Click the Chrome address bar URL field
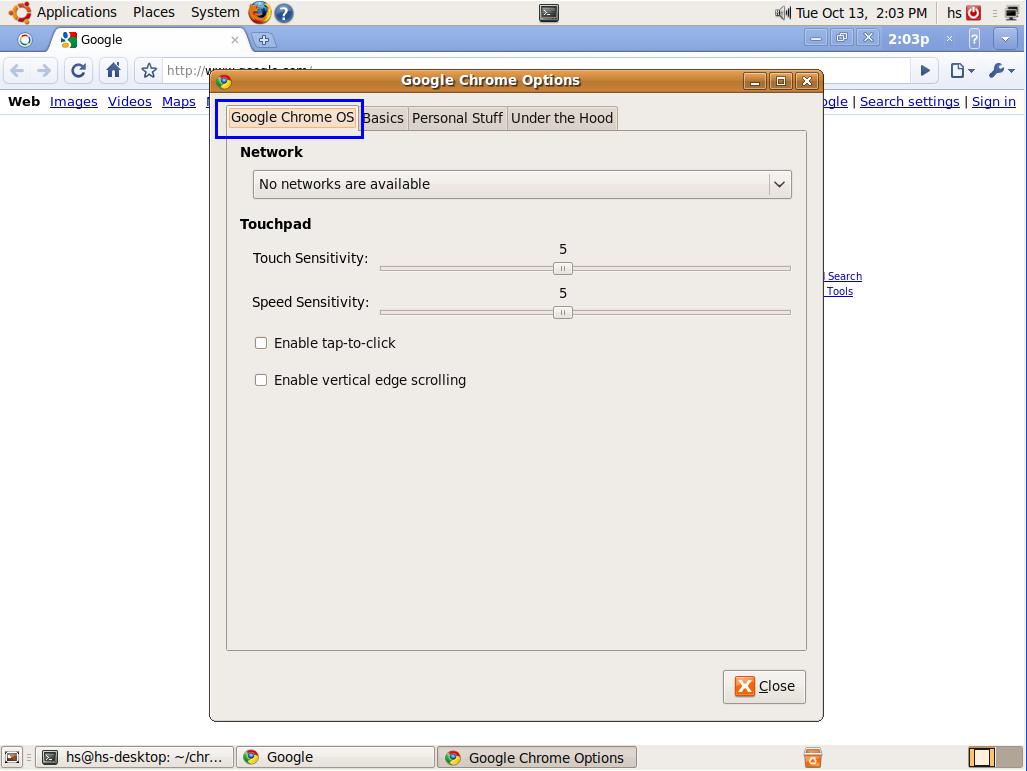 537,70
